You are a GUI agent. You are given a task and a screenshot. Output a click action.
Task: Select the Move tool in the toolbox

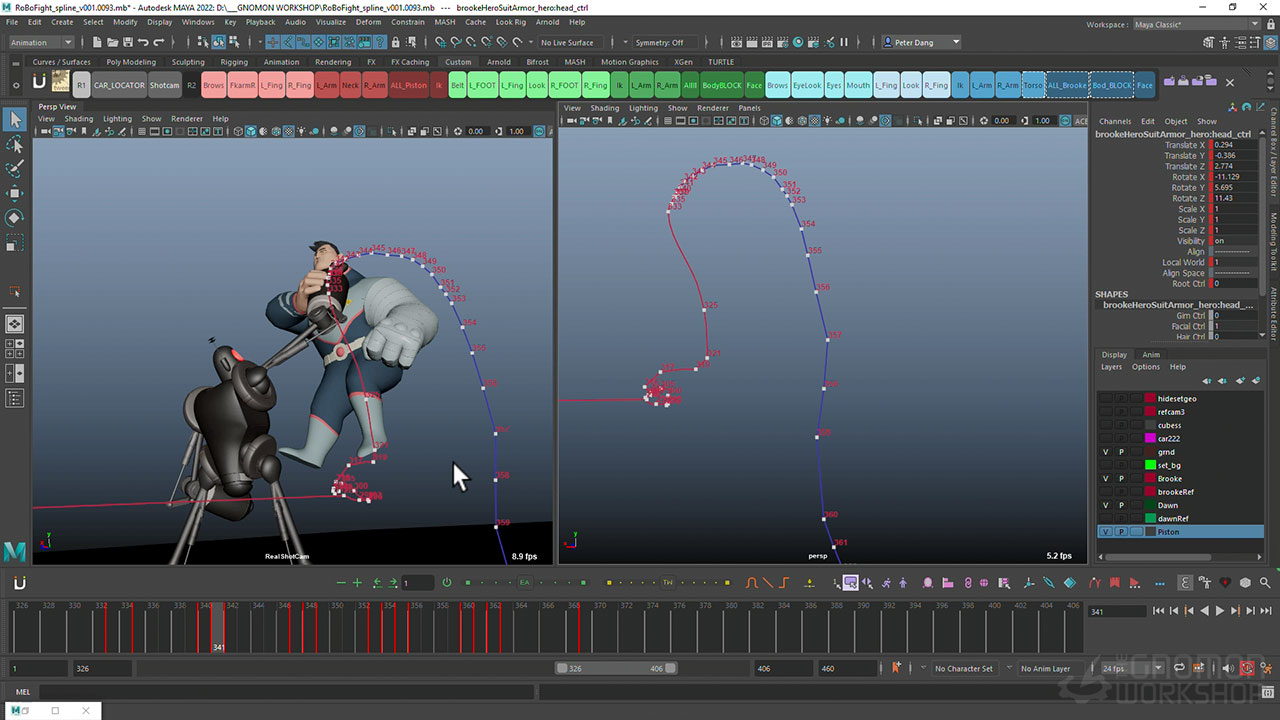(x=15, y=193)
